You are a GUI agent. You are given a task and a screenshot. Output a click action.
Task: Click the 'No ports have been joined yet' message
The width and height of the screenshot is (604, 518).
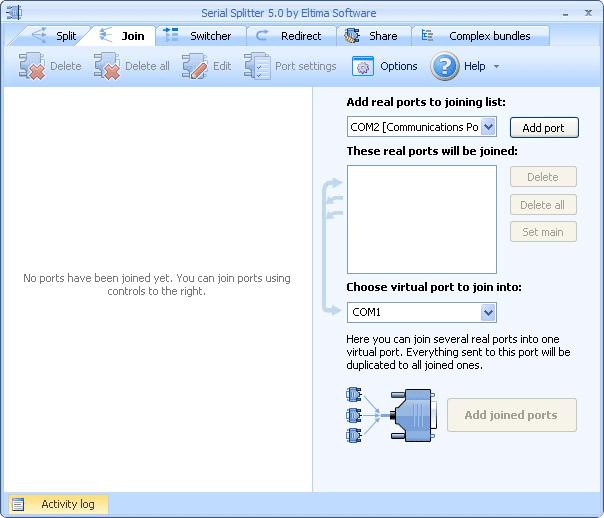point(157,284)
